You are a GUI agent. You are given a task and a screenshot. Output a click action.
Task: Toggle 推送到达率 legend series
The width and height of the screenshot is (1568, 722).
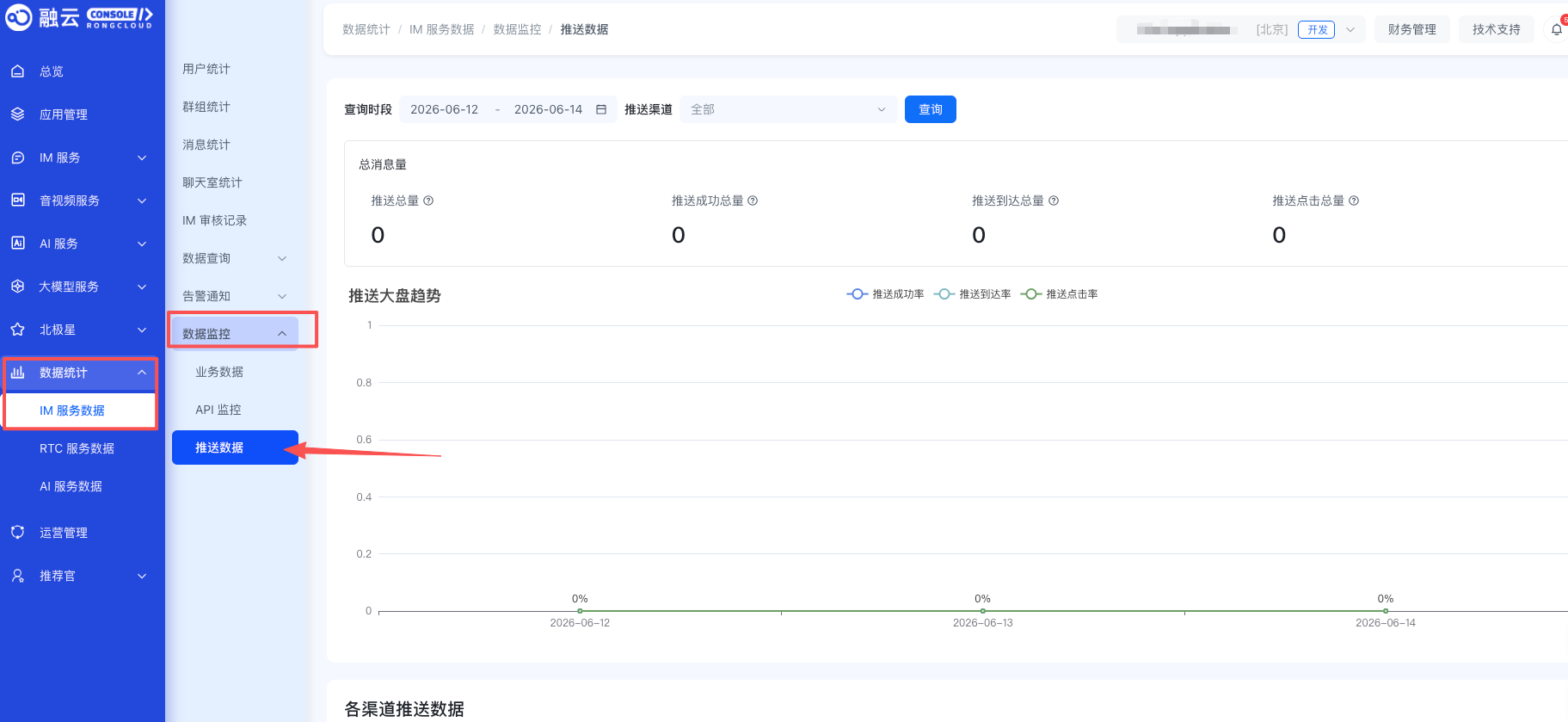[x=972, y=294]
